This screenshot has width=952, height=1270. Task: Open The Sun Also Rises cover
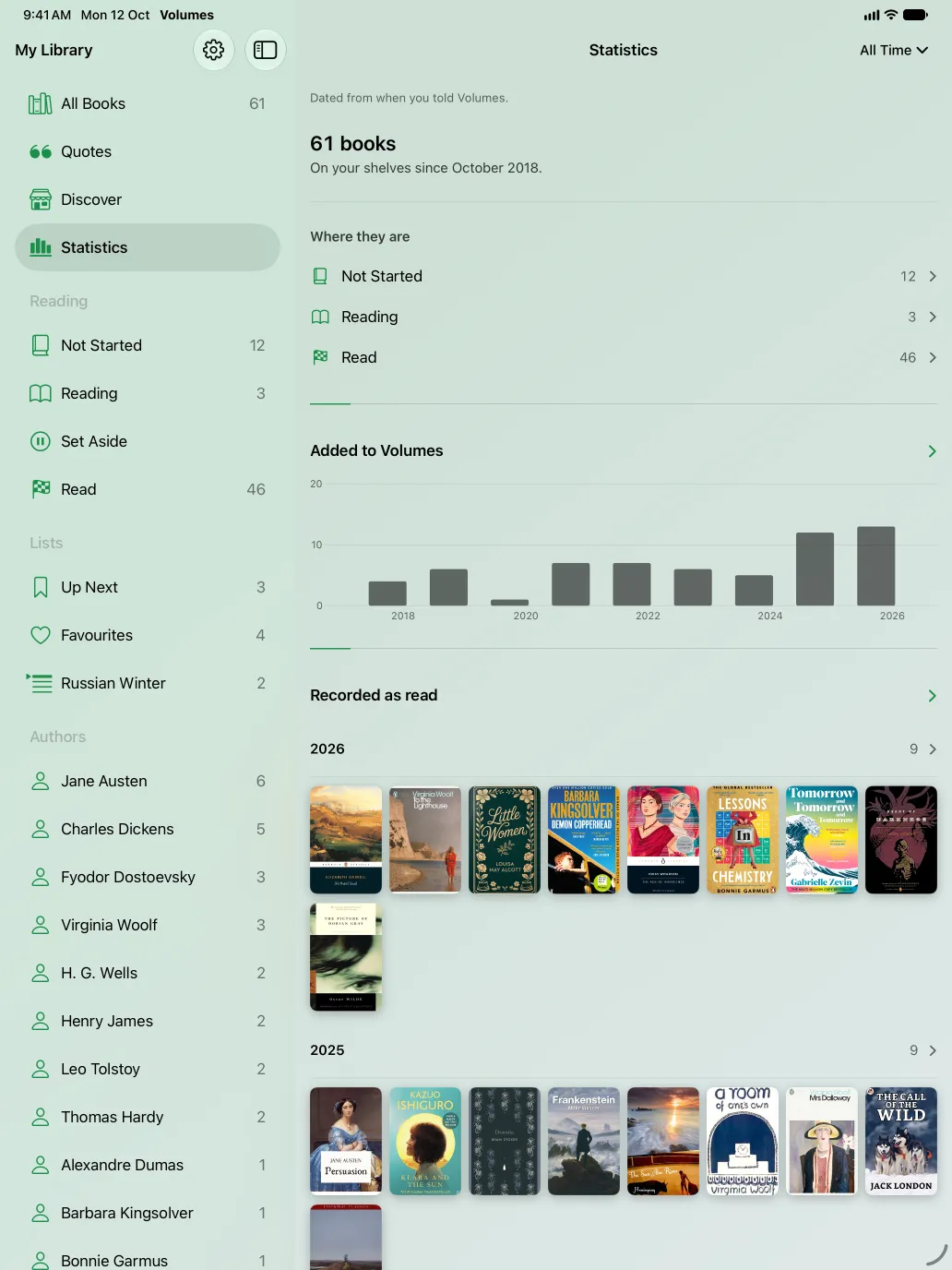[x=663, y=1142]
